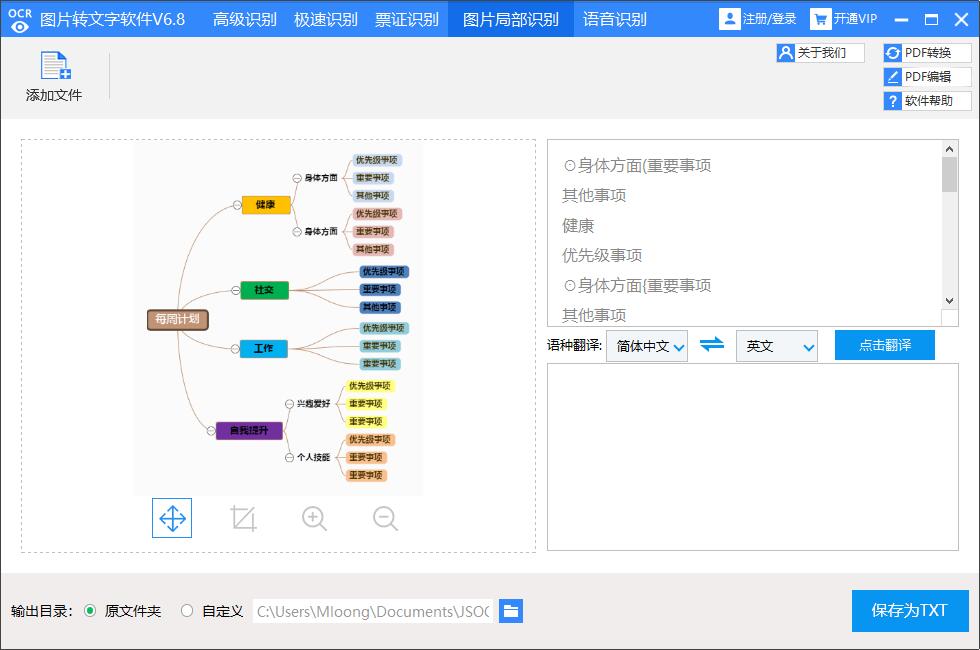
Task: Click the 添加文件 label
Action: [x=54, y=95]
